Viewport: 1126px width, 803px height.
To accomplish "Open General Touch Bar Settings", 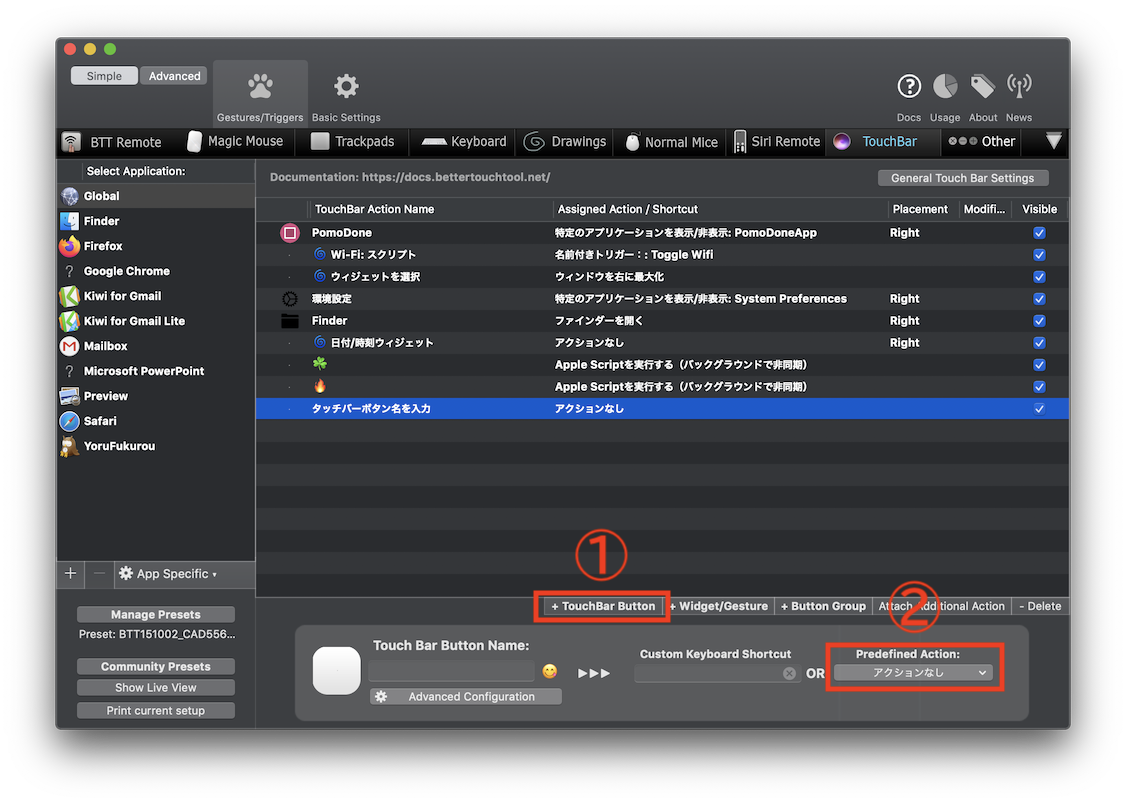I will pos(963,178).
